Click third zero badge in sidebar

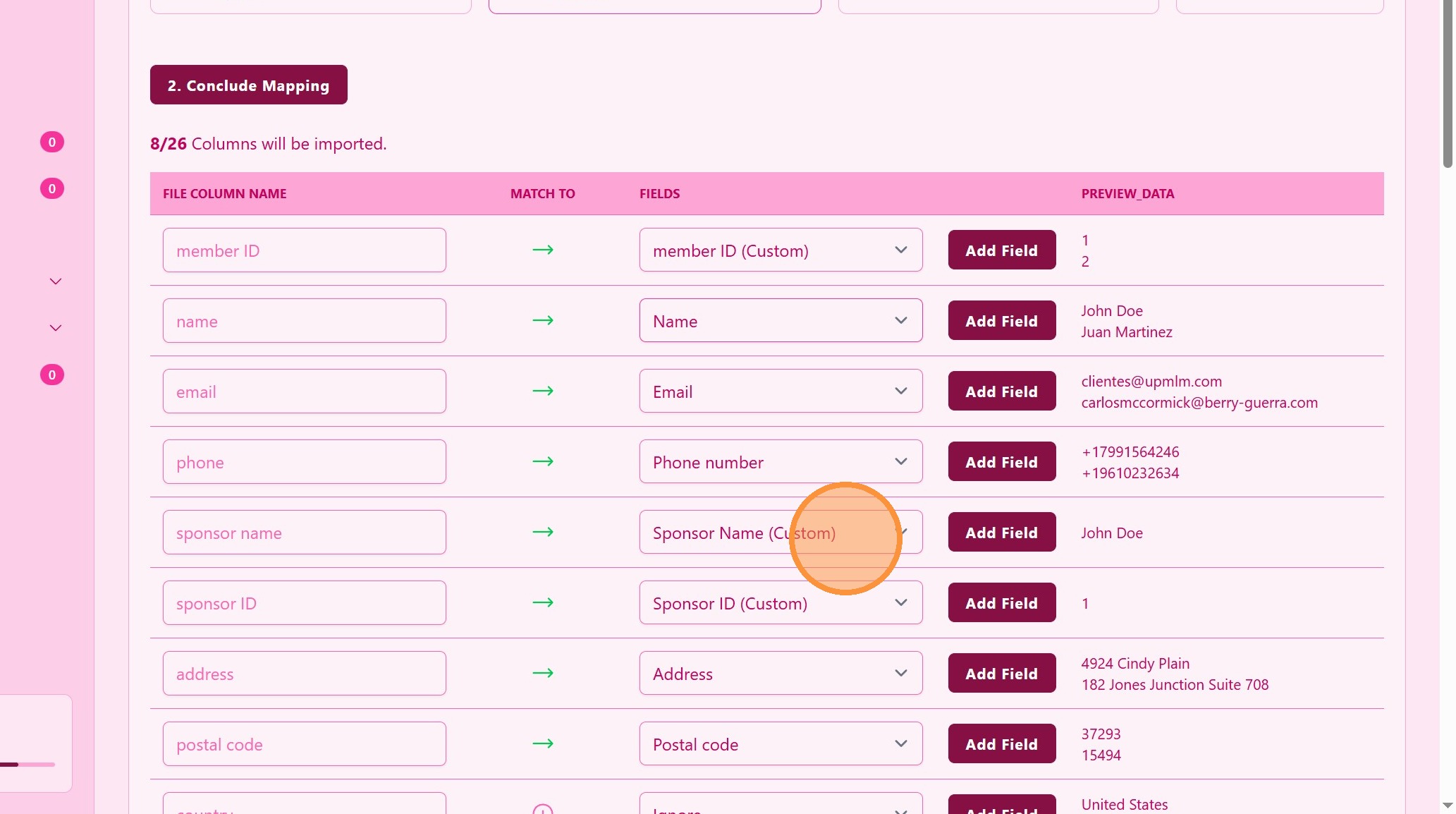tap(51, 375)
